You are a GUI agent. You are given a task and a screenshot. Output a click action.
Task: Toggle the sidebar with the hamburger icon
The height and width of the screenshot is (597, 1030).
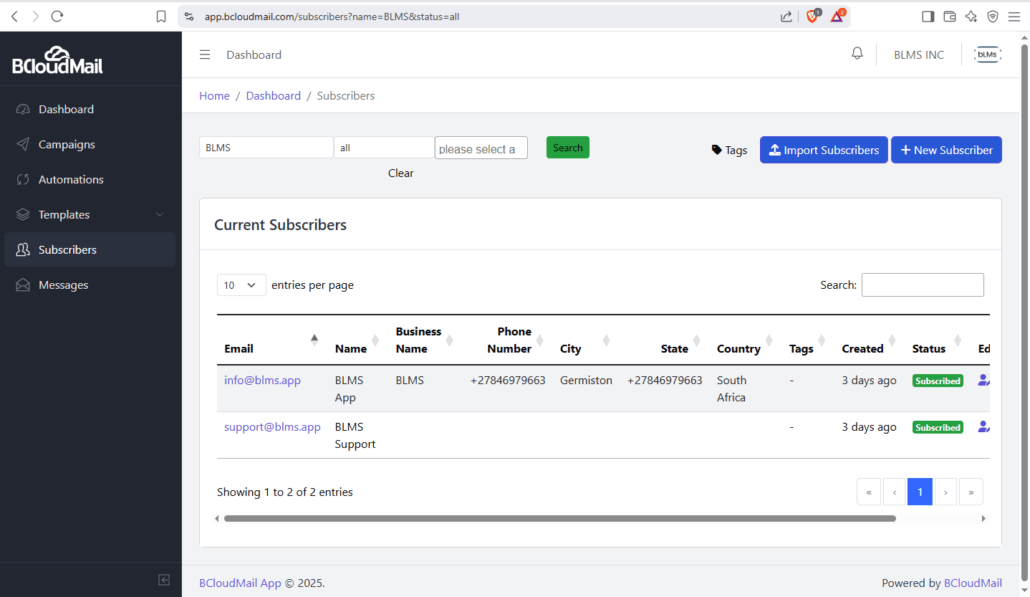205,55
